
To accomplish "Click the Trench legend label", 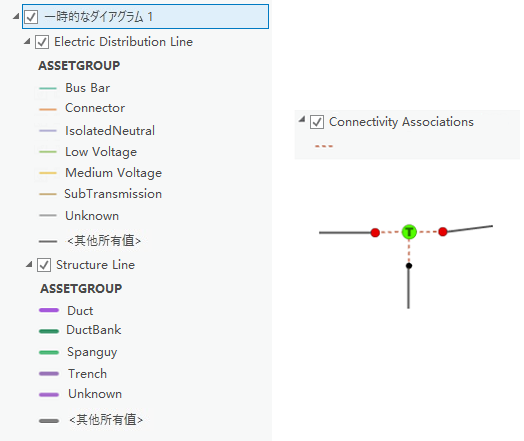I will tap(88, 374).
